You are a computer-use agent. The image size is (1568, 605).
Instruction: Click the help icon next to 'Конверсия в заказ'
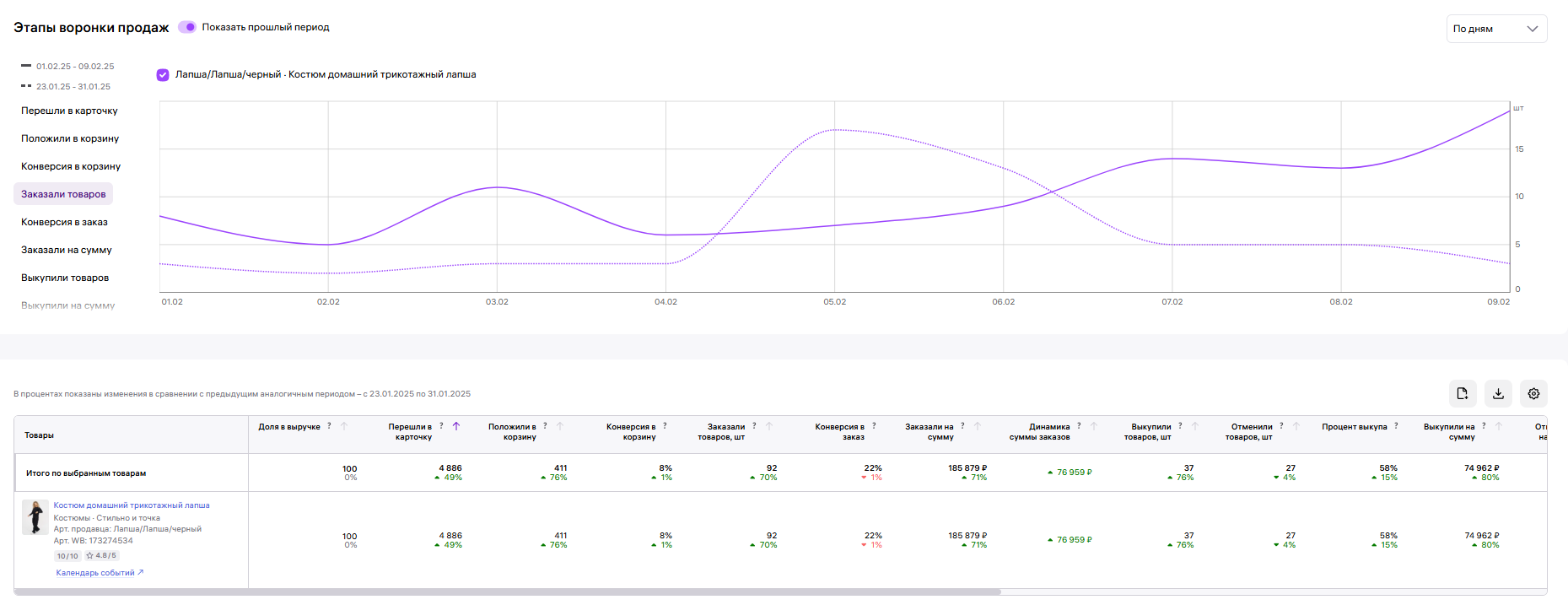coord(874,426)
